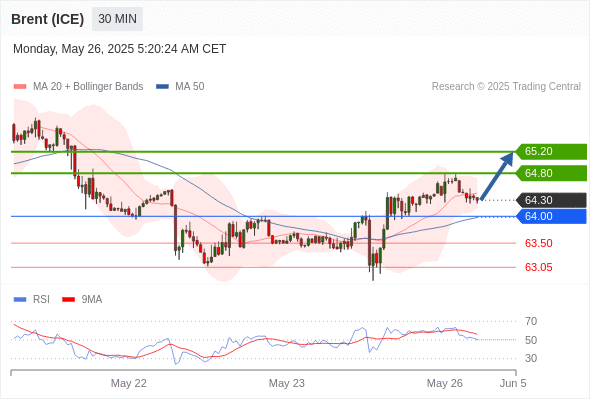
Task: Click the MA 20 + Bollinger Bands legend swatch
Action: (20, 87)
